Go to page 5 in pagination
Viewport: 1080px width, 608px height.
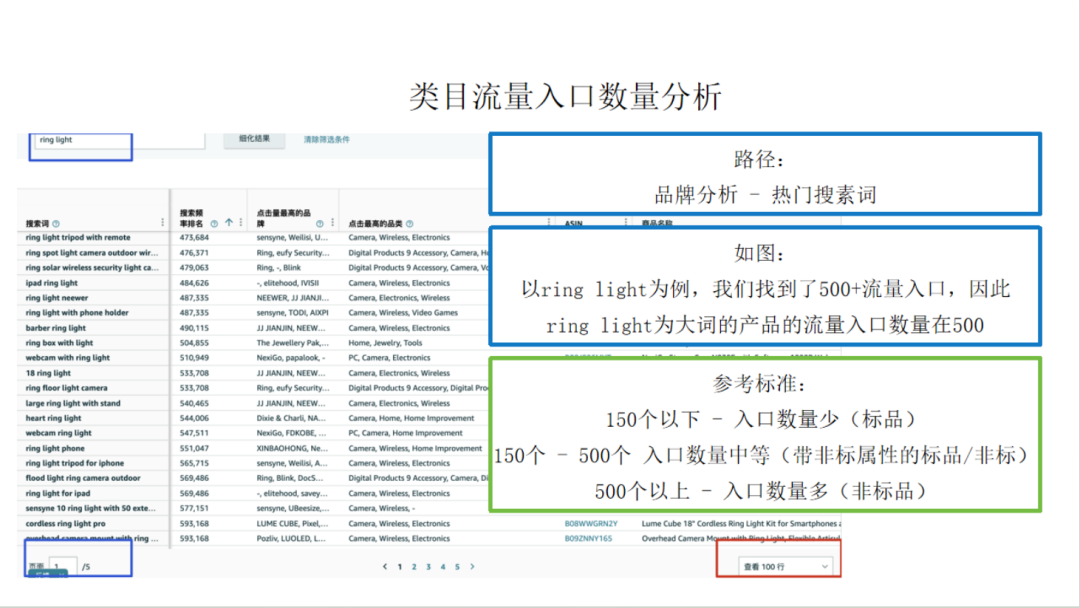(458, 567)
